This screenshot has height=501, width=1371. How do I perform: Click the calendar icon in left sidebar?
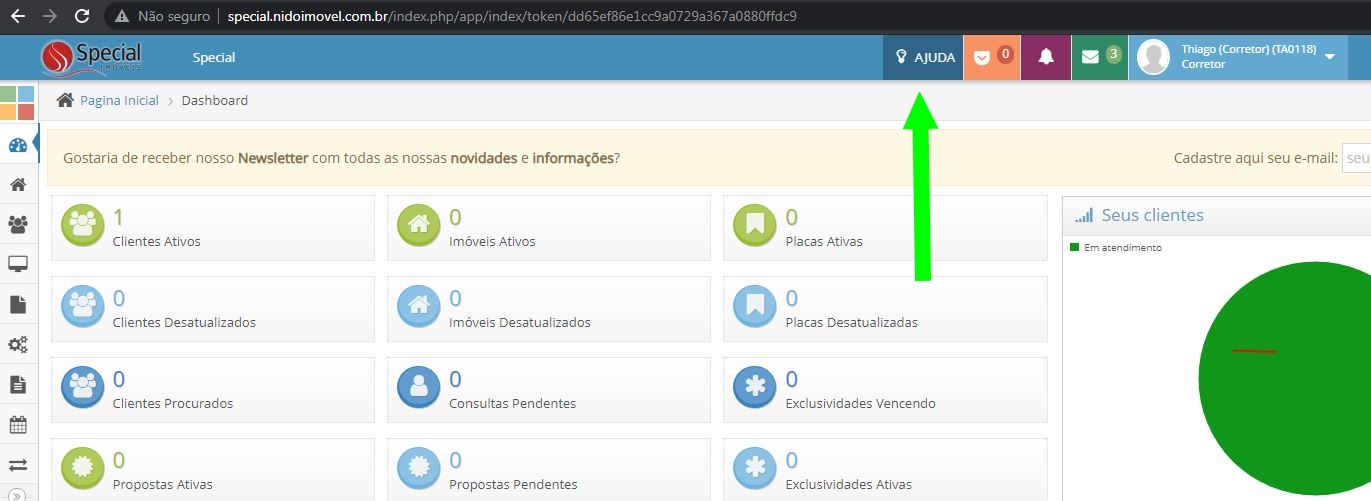(18, 424)
